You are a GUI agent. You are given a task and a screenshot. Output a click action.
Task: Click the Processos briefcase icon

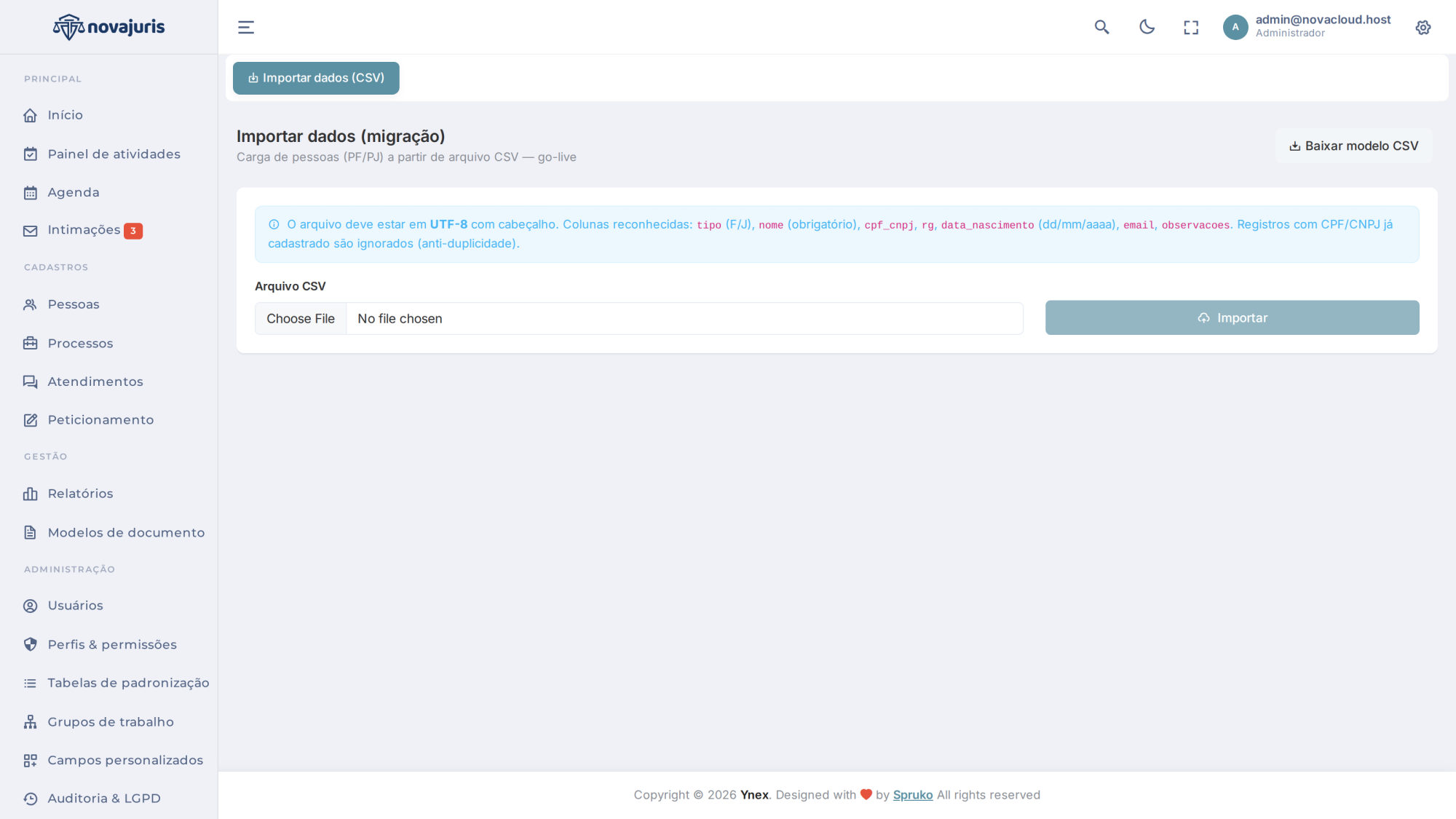(x=30, y=343)
